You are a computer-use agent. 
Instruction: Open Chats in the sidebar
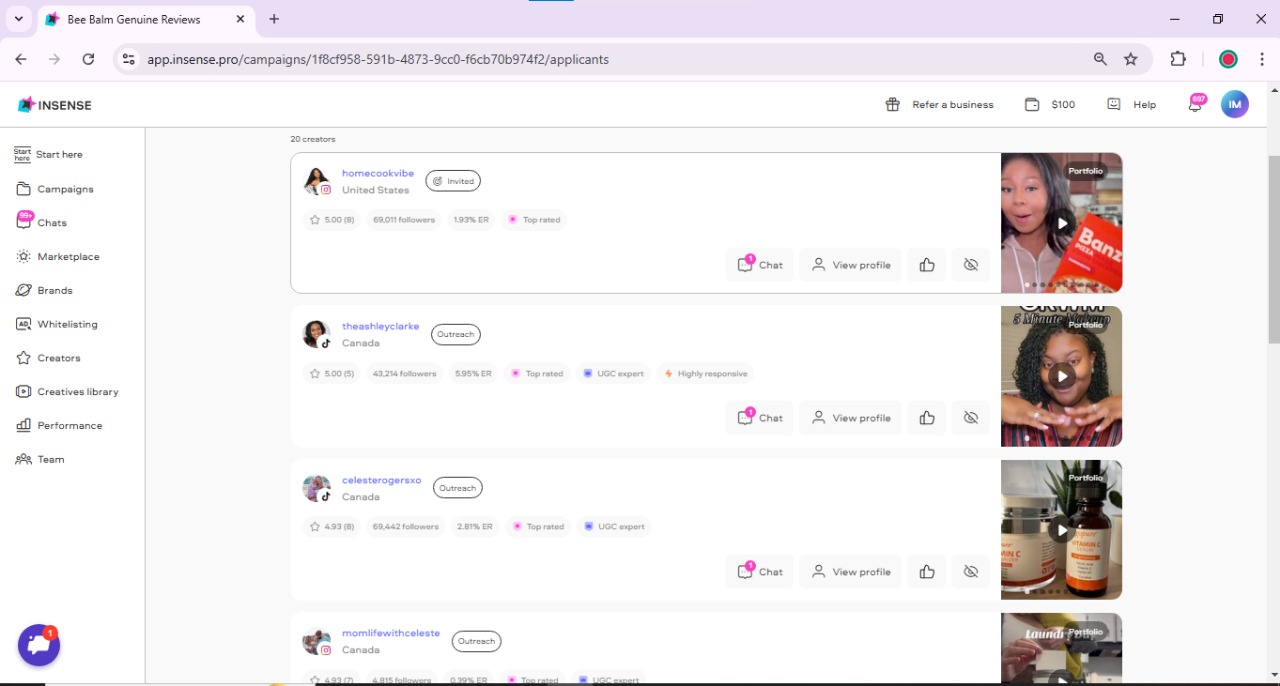coord(42,222)
